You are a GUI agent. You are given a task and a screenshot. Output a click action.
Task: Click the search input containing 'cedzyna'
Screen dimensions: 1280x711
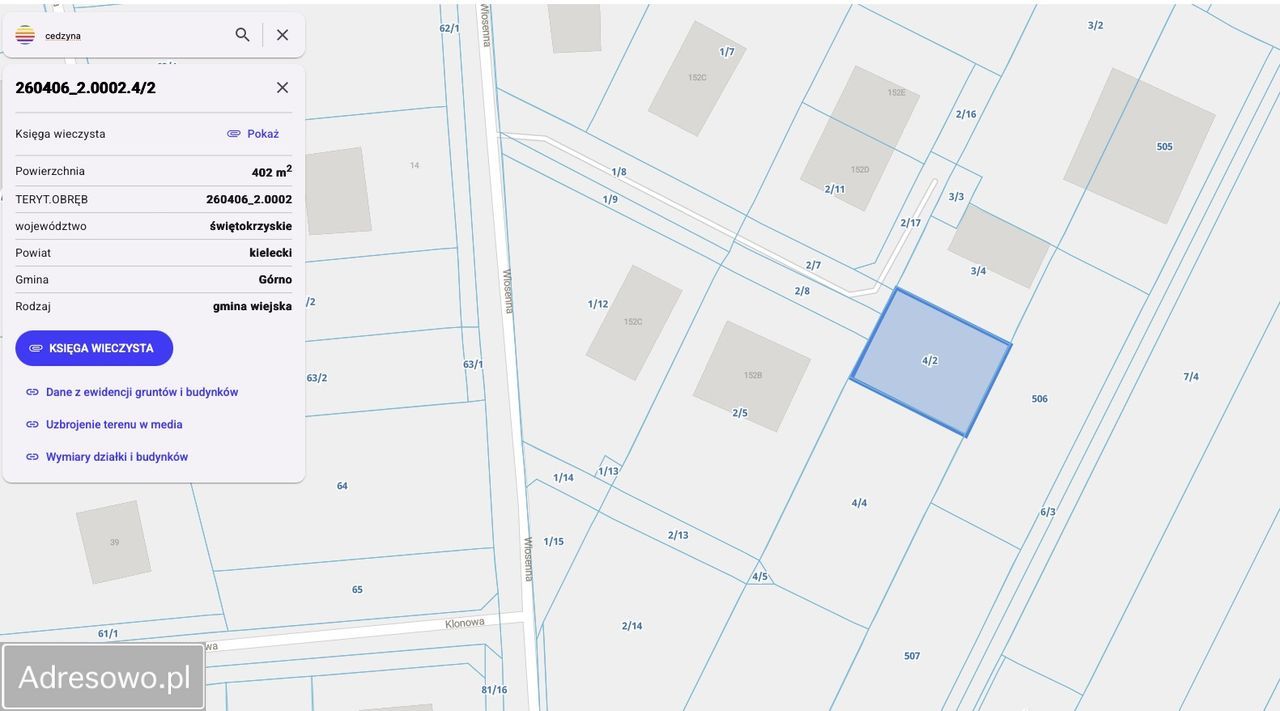[135, 35]
